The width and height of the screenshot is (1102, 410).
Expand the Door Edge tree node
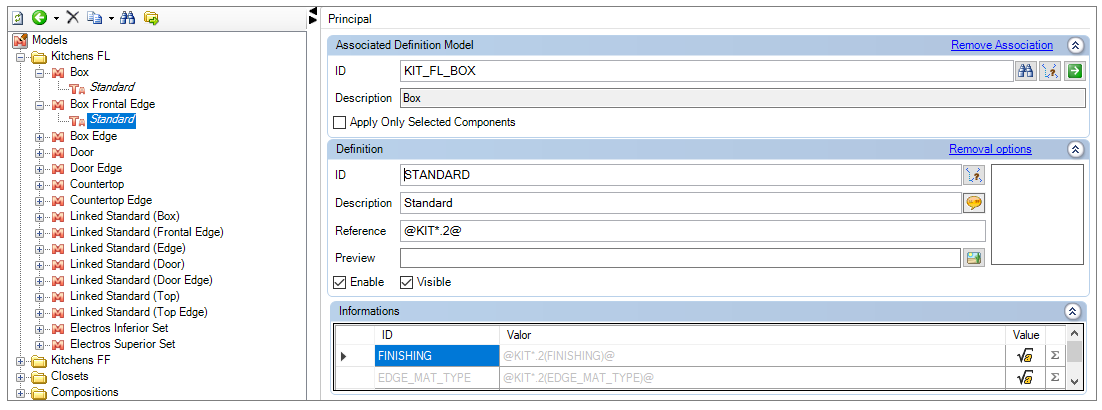tap(40, 168)
